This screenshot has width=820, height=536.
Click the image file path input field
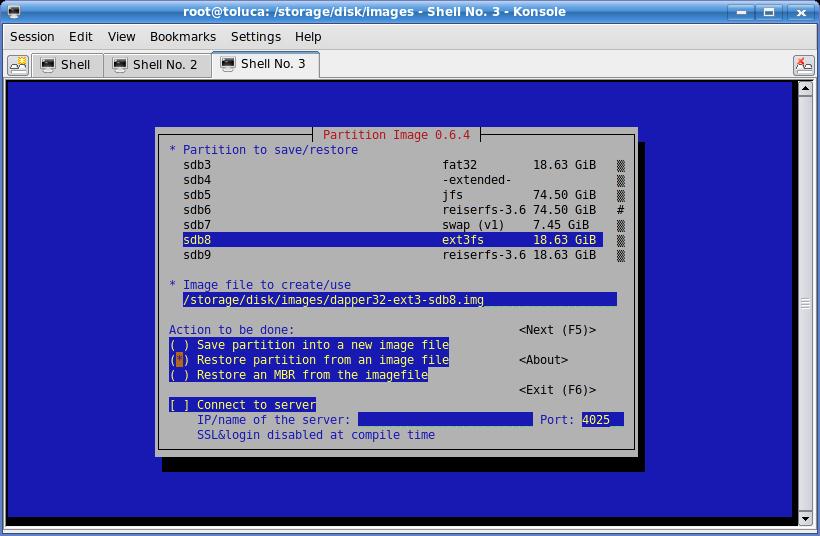coord(398,300)
